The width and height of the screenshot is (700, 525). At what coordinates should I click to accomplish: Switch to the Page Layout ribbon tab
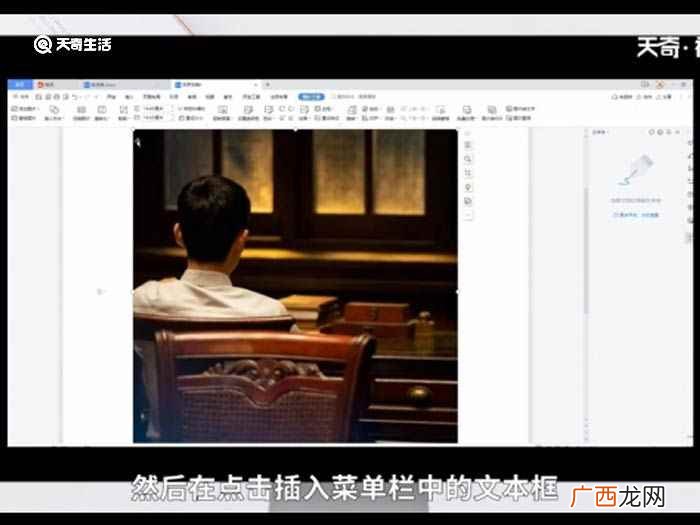[x=151, y=96]
